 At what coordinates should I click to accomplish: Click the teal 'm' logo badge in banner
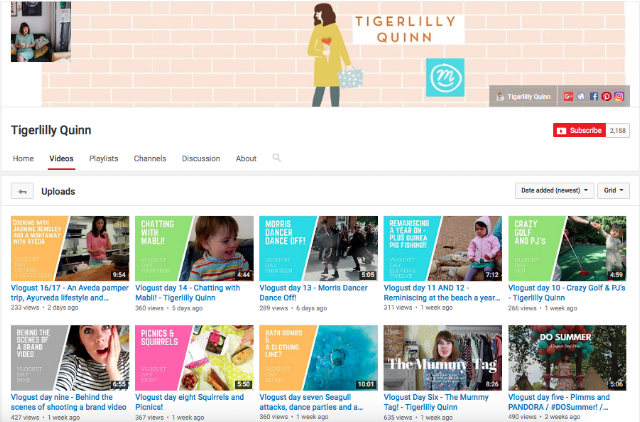tap(445, 77)
